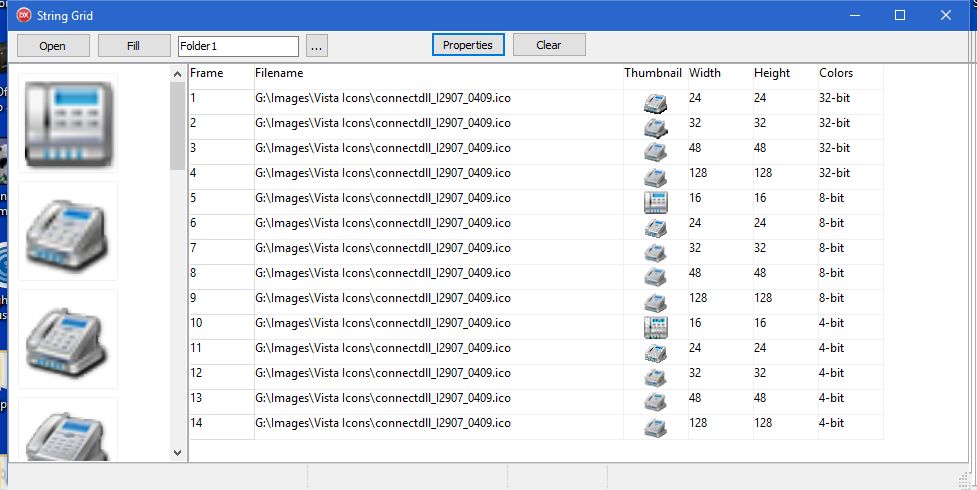The width and height of the screenshot is (977, 490).
Task: Click the 4-bit Colors cell in frame 13
Action: tap(851, 402)
